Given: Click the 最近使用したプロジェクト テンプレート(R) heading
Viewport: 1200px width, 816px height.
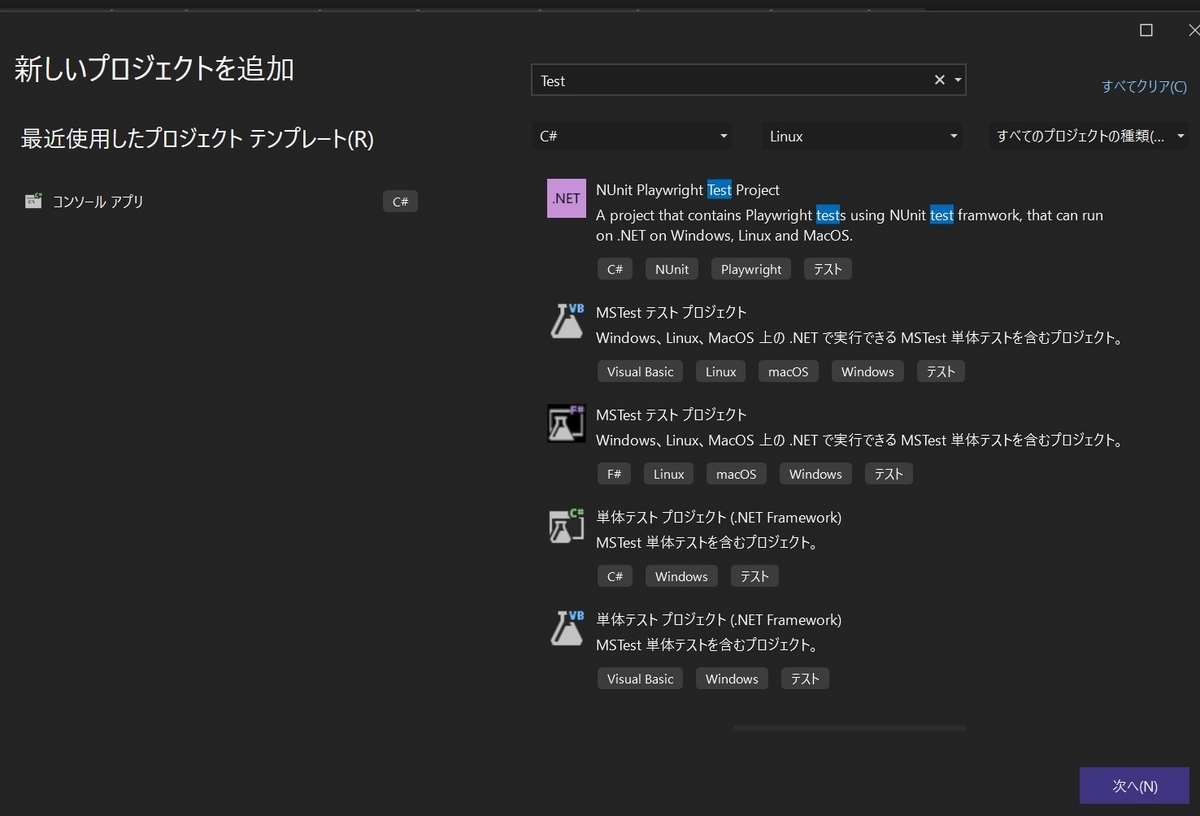Looking at the screenshot, I should [197, 139].
